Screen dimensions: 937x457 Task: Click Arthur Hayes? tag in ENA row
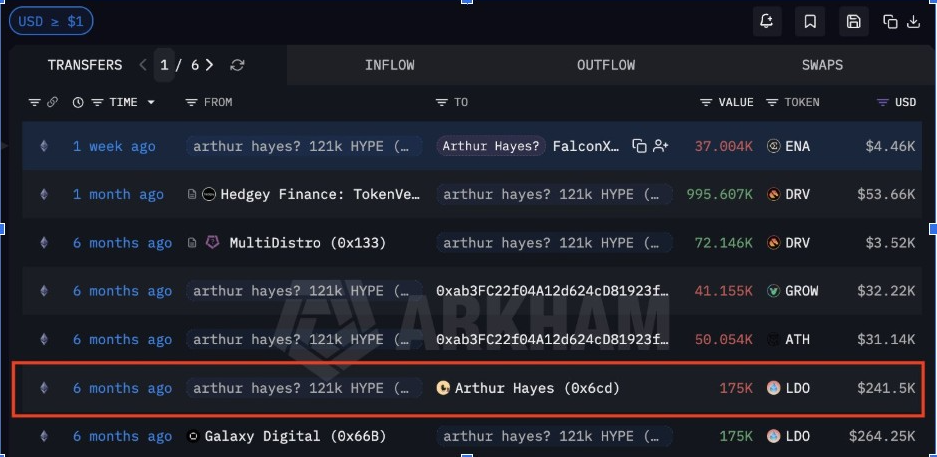(491, 146)
